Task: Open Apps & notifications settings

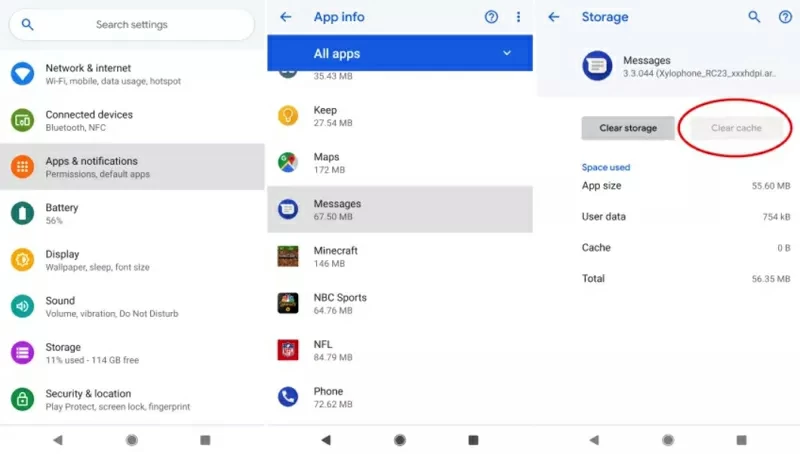Action: coord(132,167)
